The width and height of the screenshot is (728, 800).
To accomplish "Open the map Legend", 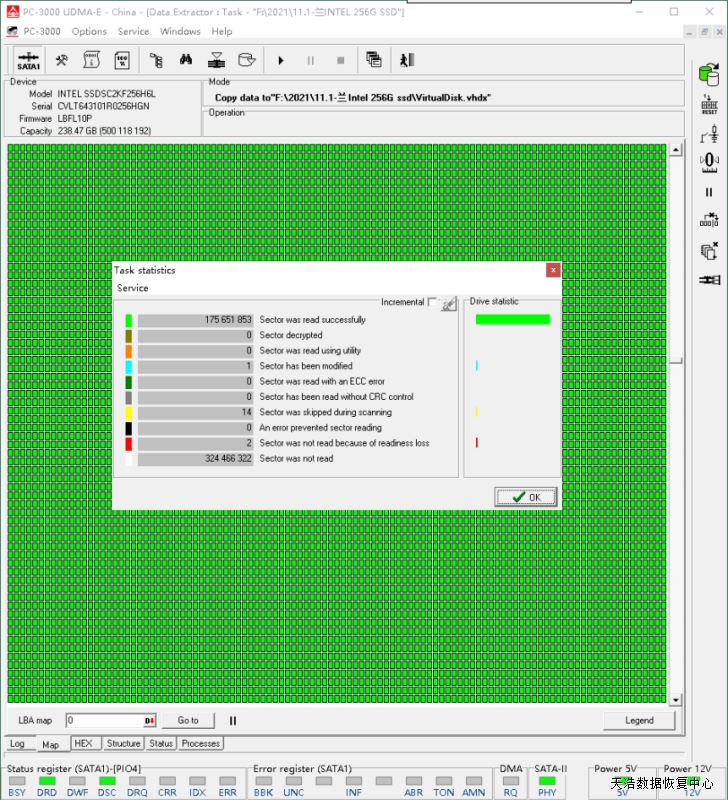I will tap(639, 720).
